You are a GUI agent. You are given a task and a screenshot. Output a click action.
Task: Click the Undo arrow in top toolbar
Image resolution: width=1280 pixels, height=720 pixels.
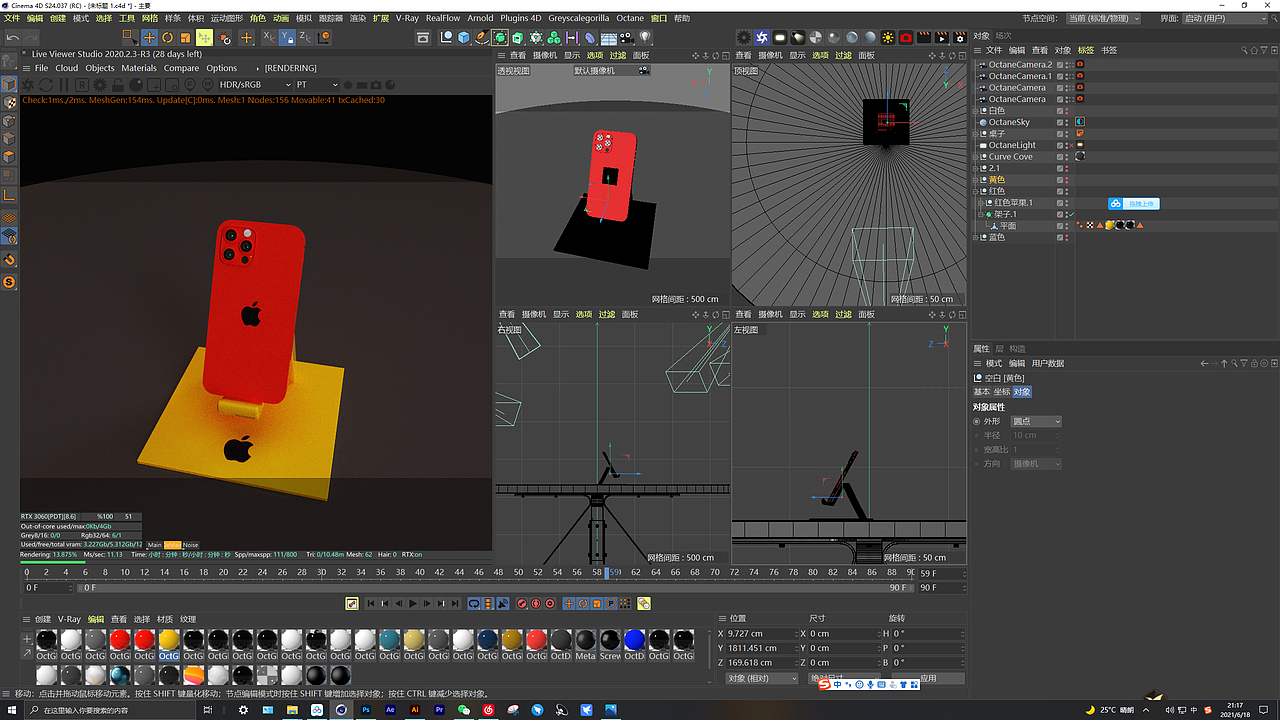(13, 38)
